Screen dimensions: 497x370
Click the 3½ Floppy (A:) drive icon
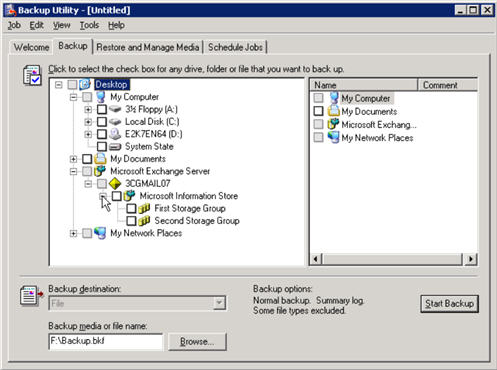tap(115, 109)
